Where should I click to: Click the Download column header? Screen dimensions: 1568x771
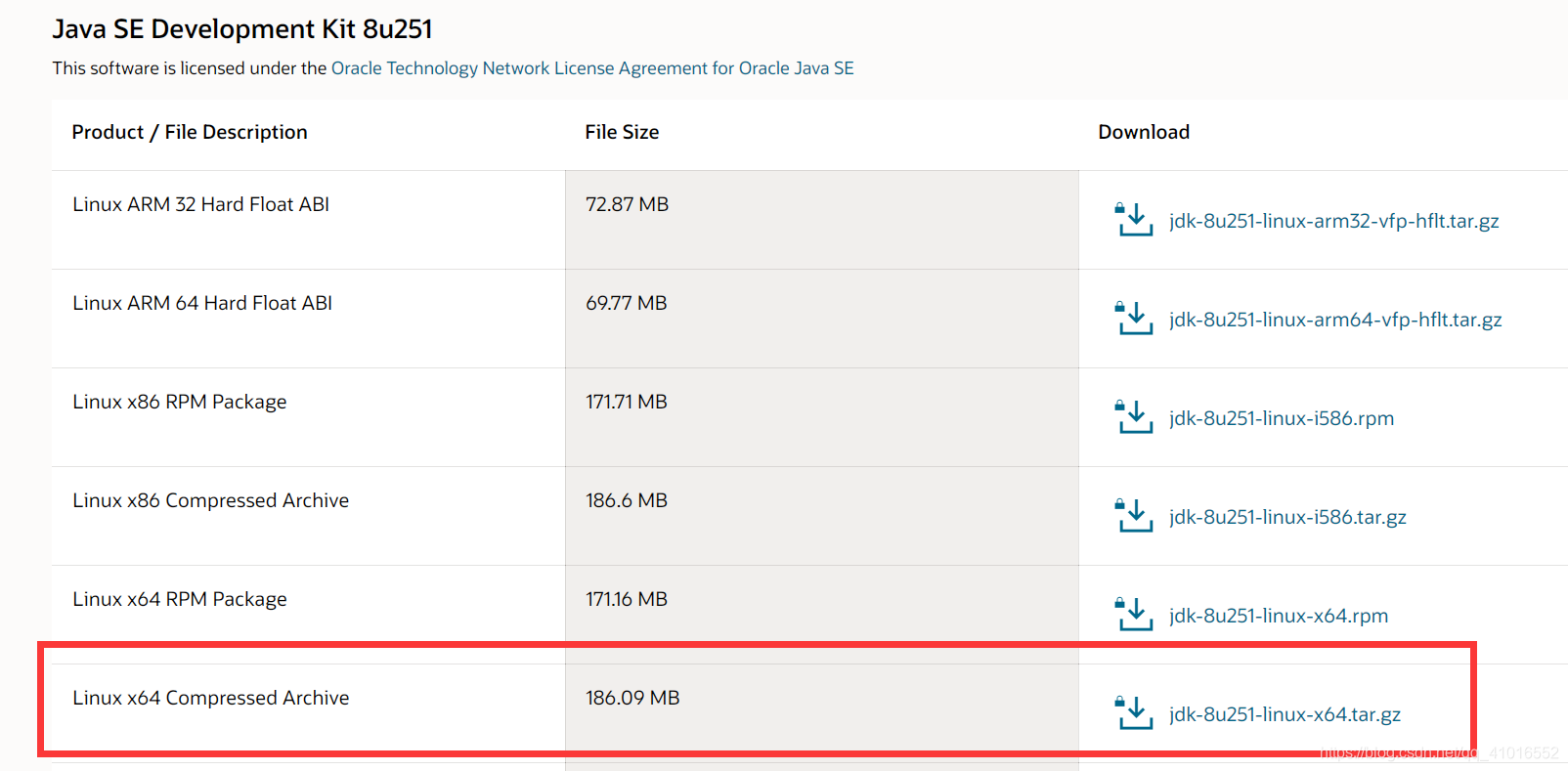[1144, 132]
